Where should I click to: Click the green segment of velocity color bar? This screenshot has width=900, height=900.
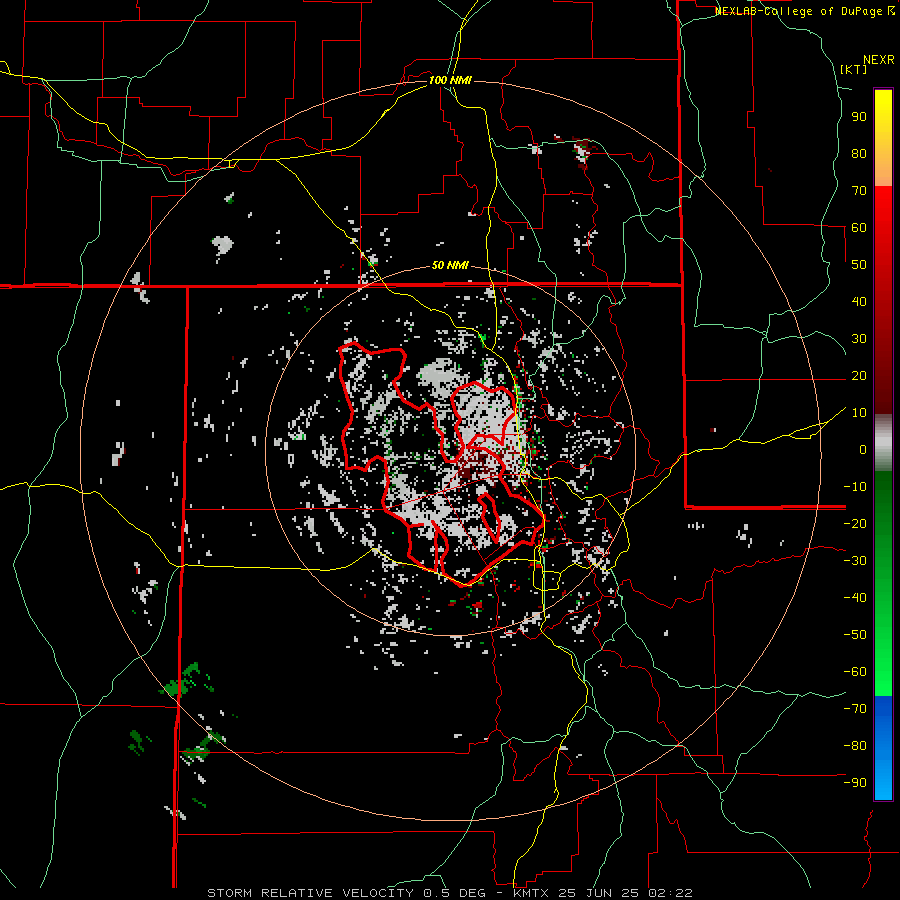pos(883,583)
